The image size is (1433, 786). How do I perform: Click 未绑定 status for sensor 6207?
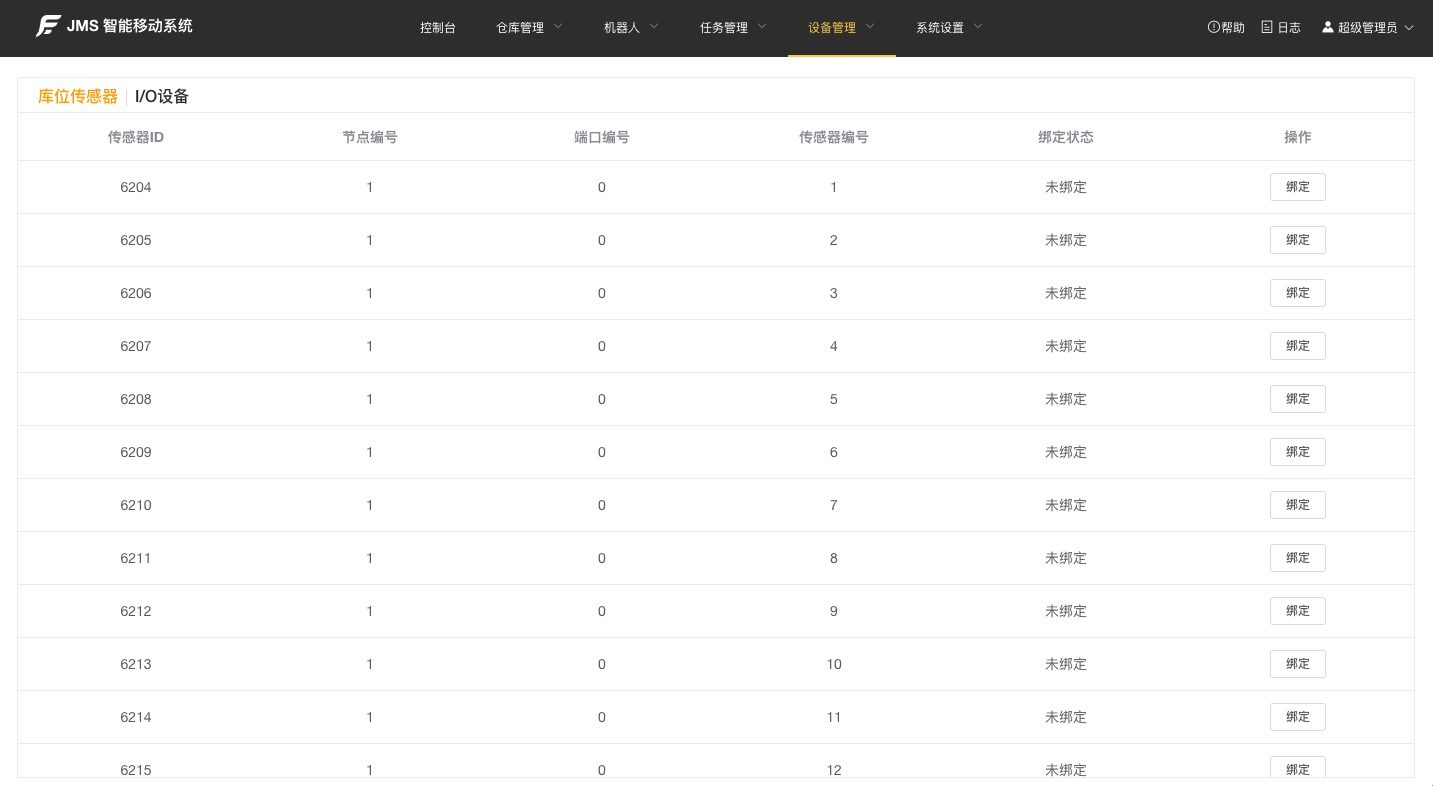[1066, 346]
